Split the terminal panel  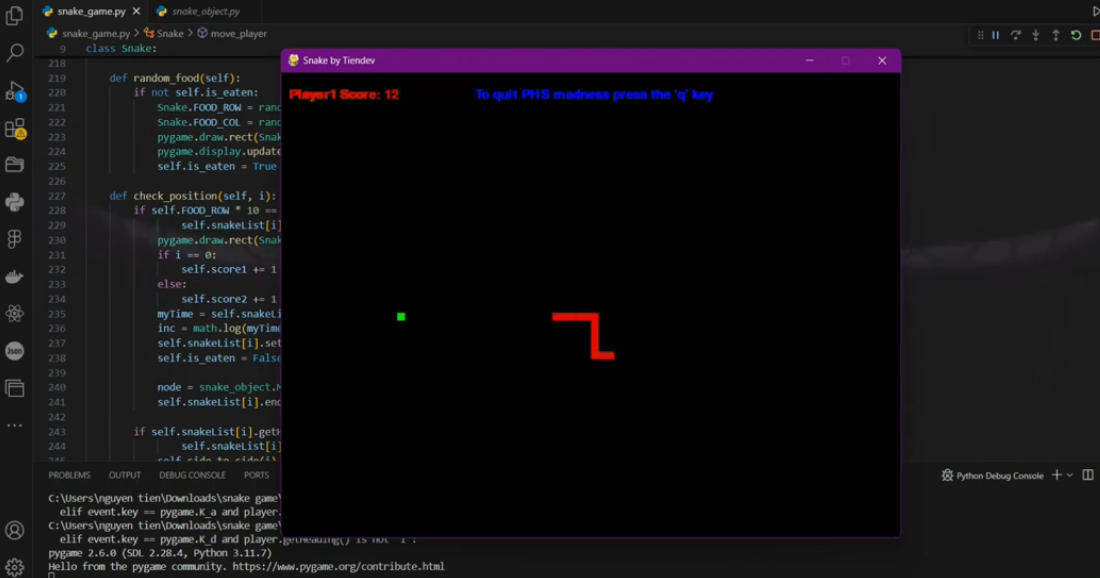[1088, 475]
